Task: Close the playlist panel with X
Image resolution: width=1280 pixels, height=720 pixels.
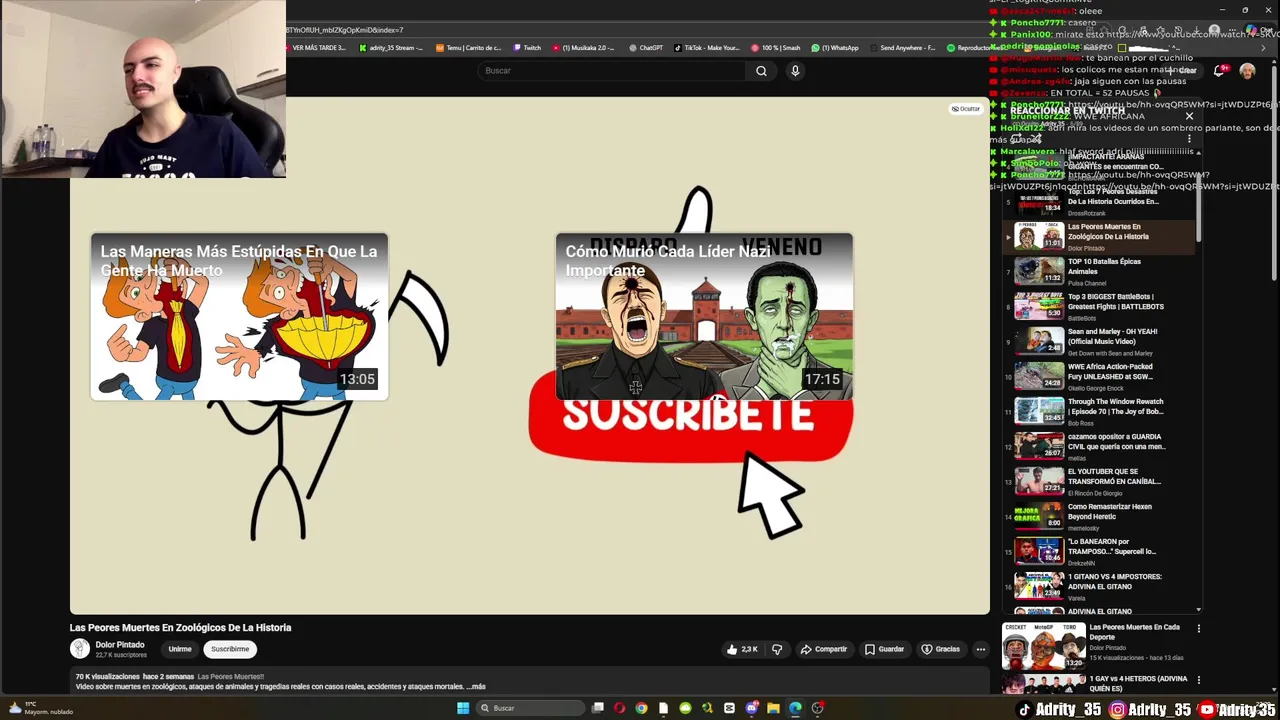Action: pyautogui.click(x=1189, y=116)
